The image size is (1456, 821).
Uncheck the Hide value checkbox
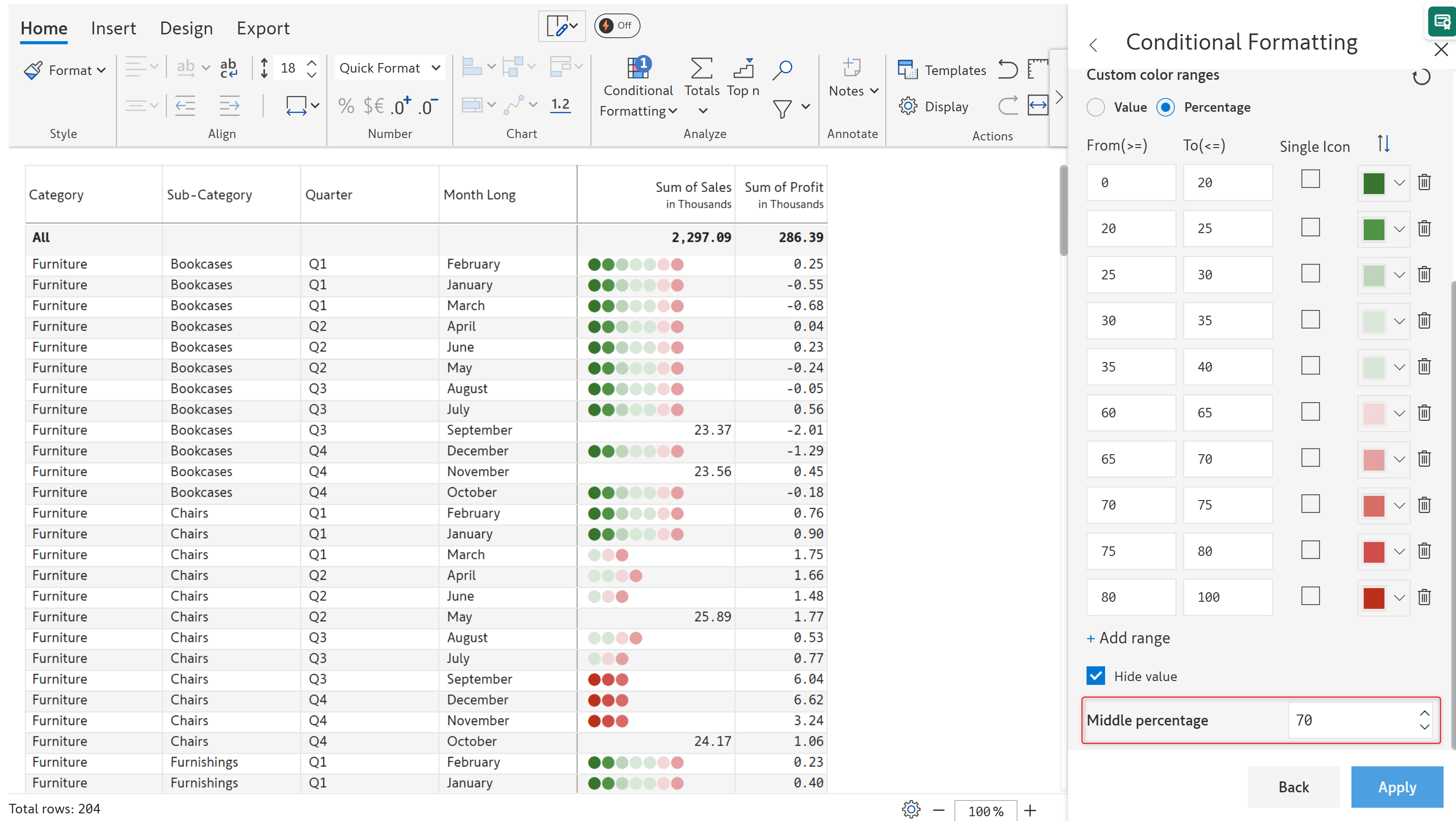click(x=1096, y=676)
